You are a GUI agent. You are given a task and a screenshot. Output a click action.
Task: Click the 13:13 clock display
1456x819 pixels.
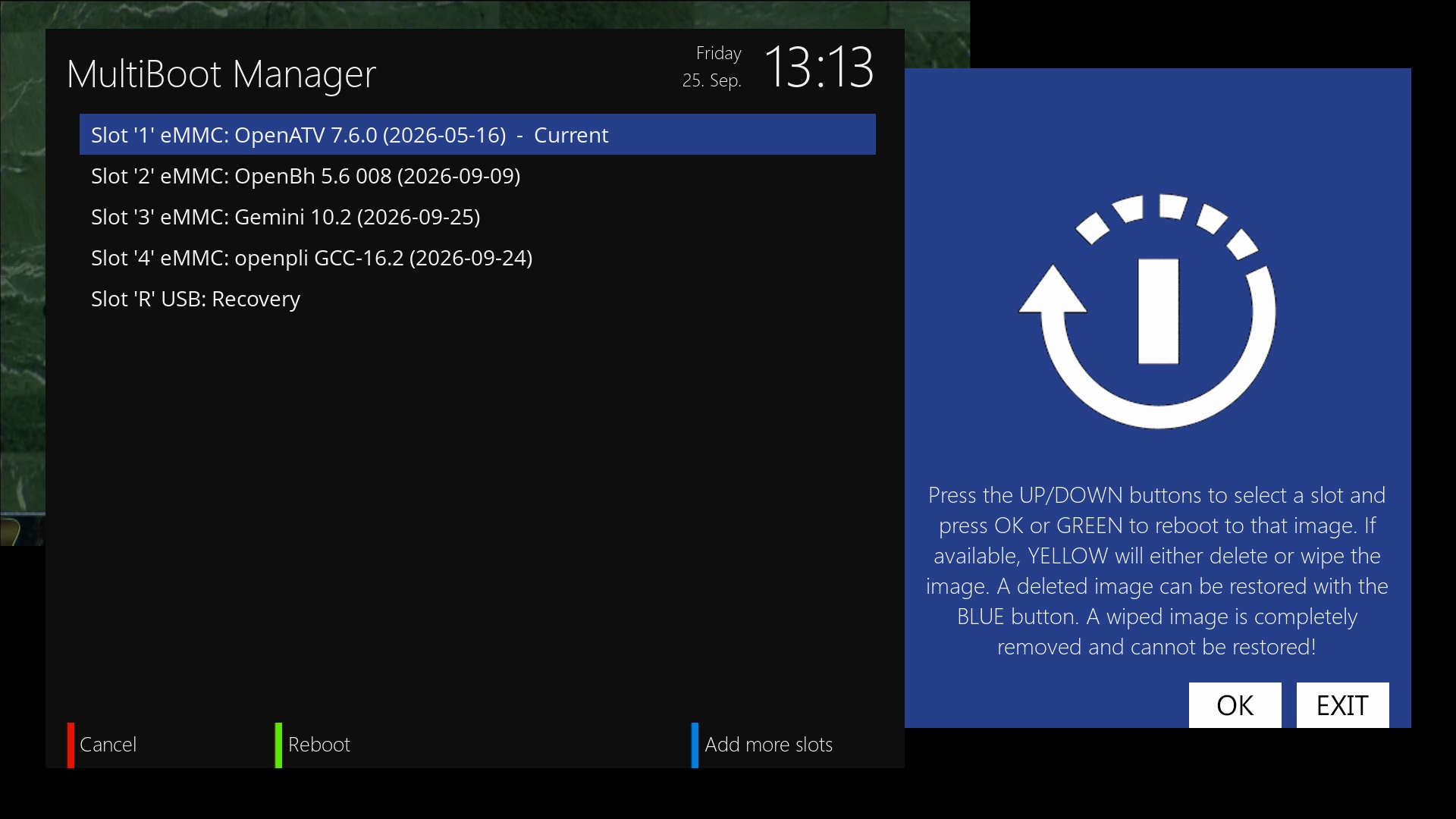click(x=819, y=67)
